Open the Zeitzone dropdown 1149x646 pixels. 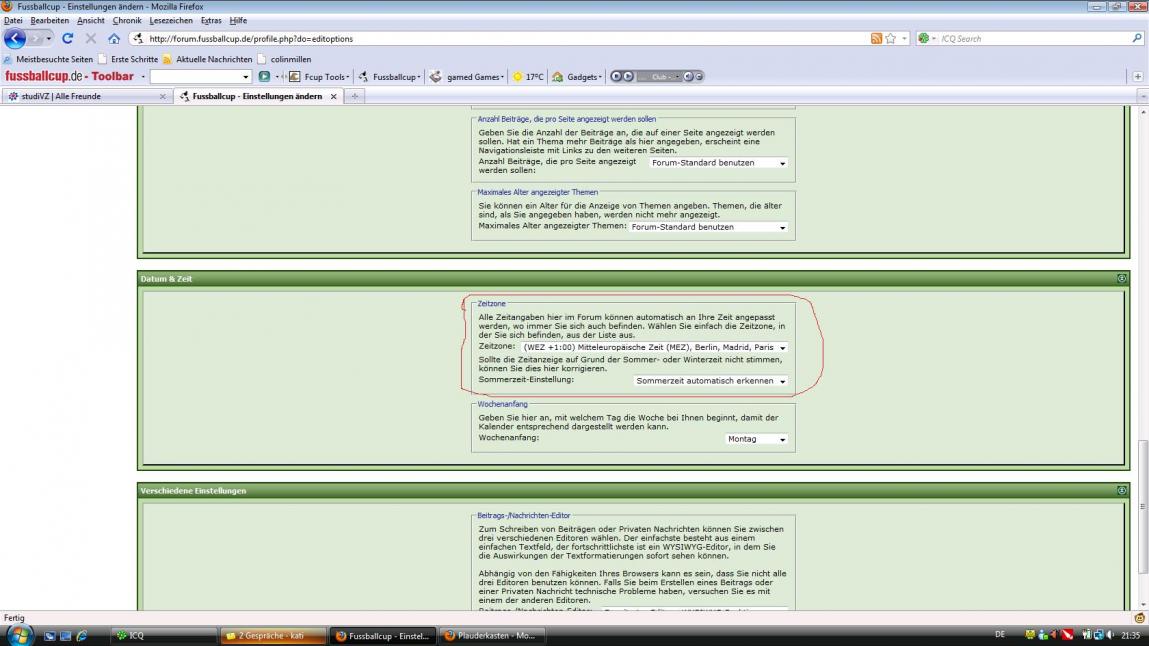[x=654, y=348]
